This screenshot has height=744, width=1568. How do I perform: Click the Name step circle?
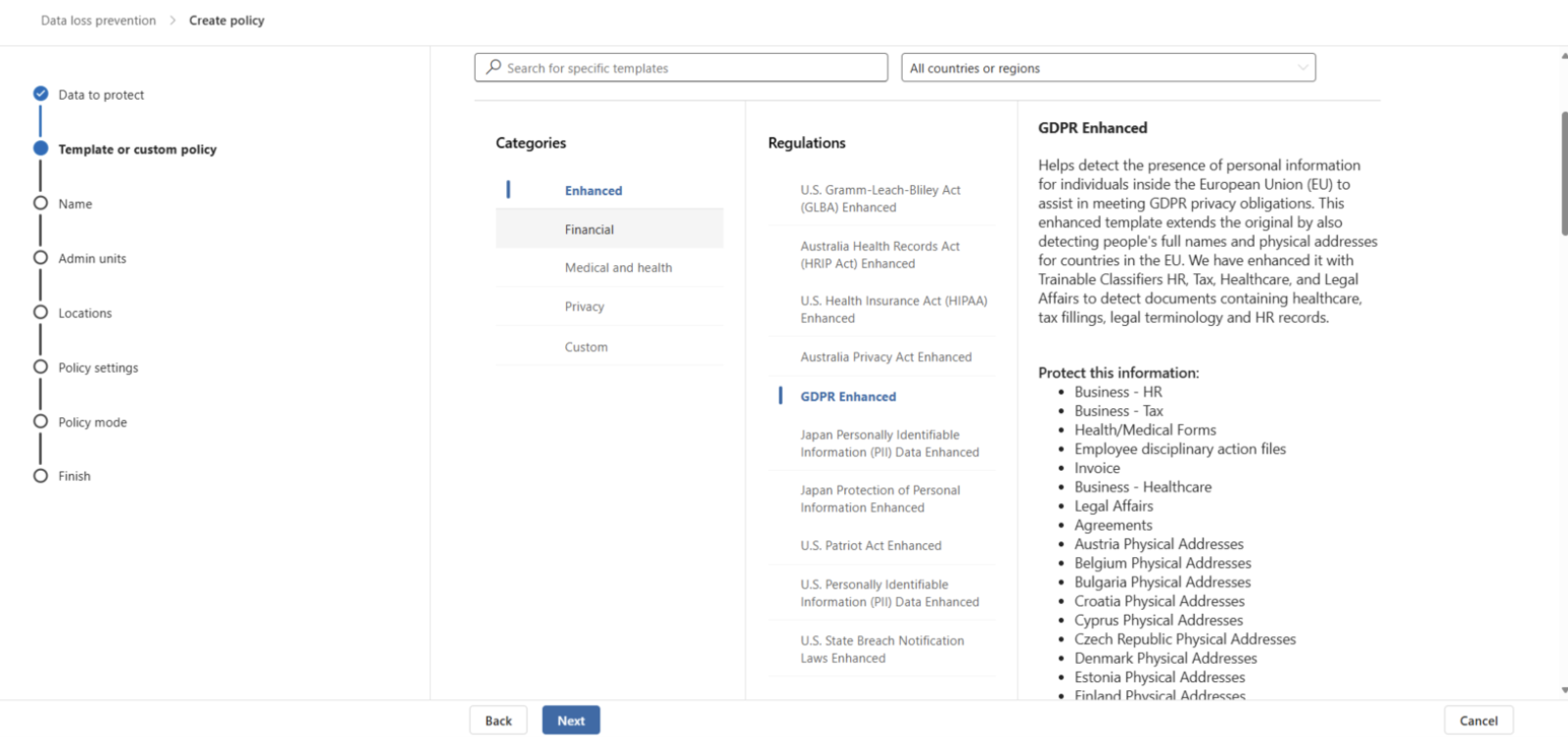pos(40,203)
